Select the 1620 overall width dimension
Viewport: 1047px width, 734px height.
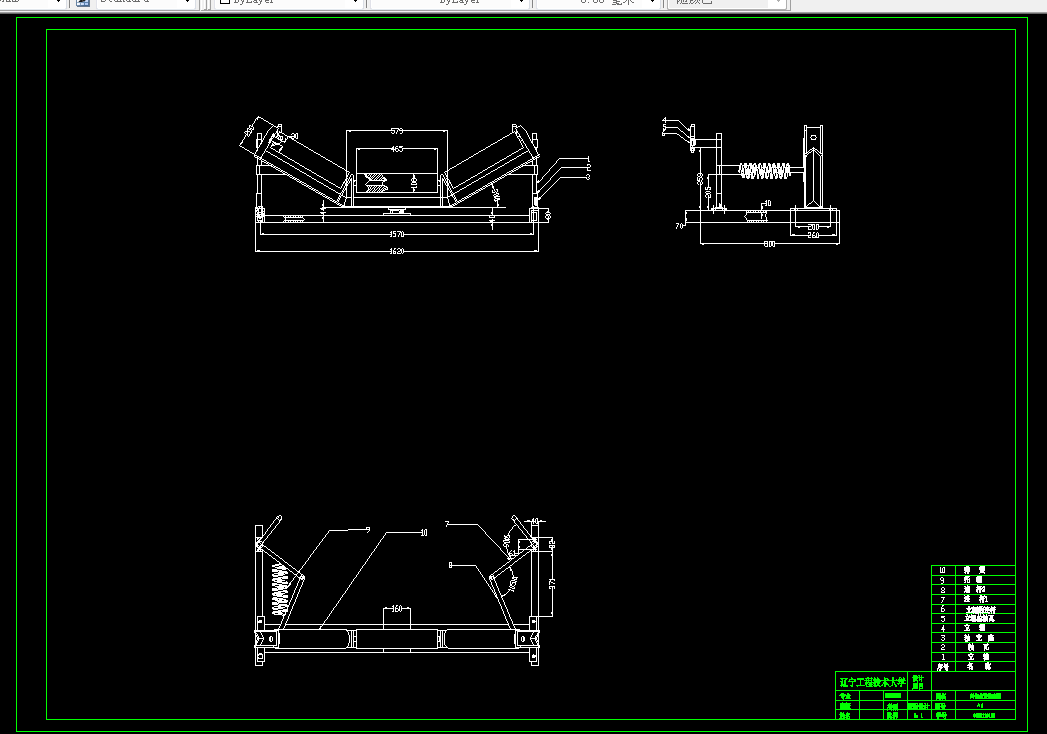[397, 252]
